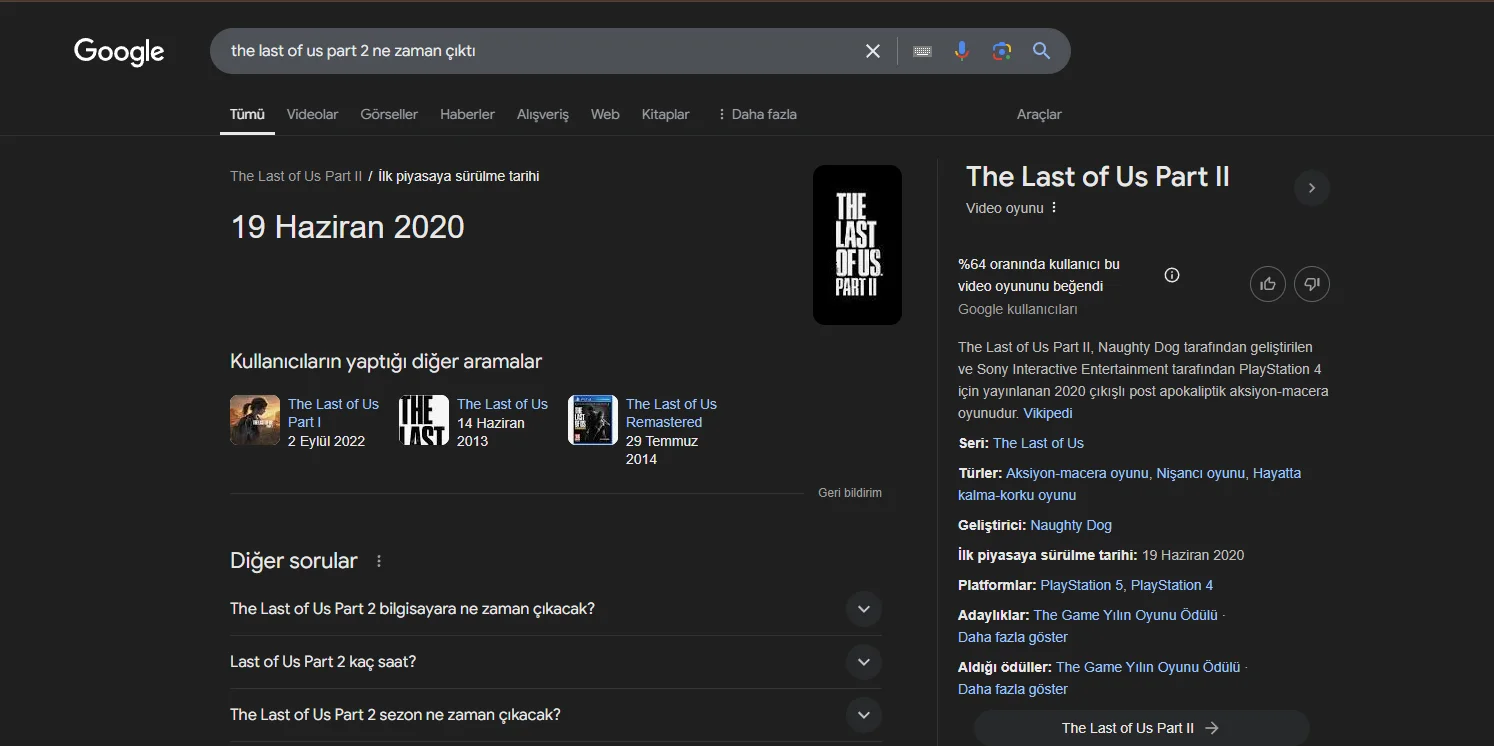Switch to the Görseller tab

tap(389, 114)
